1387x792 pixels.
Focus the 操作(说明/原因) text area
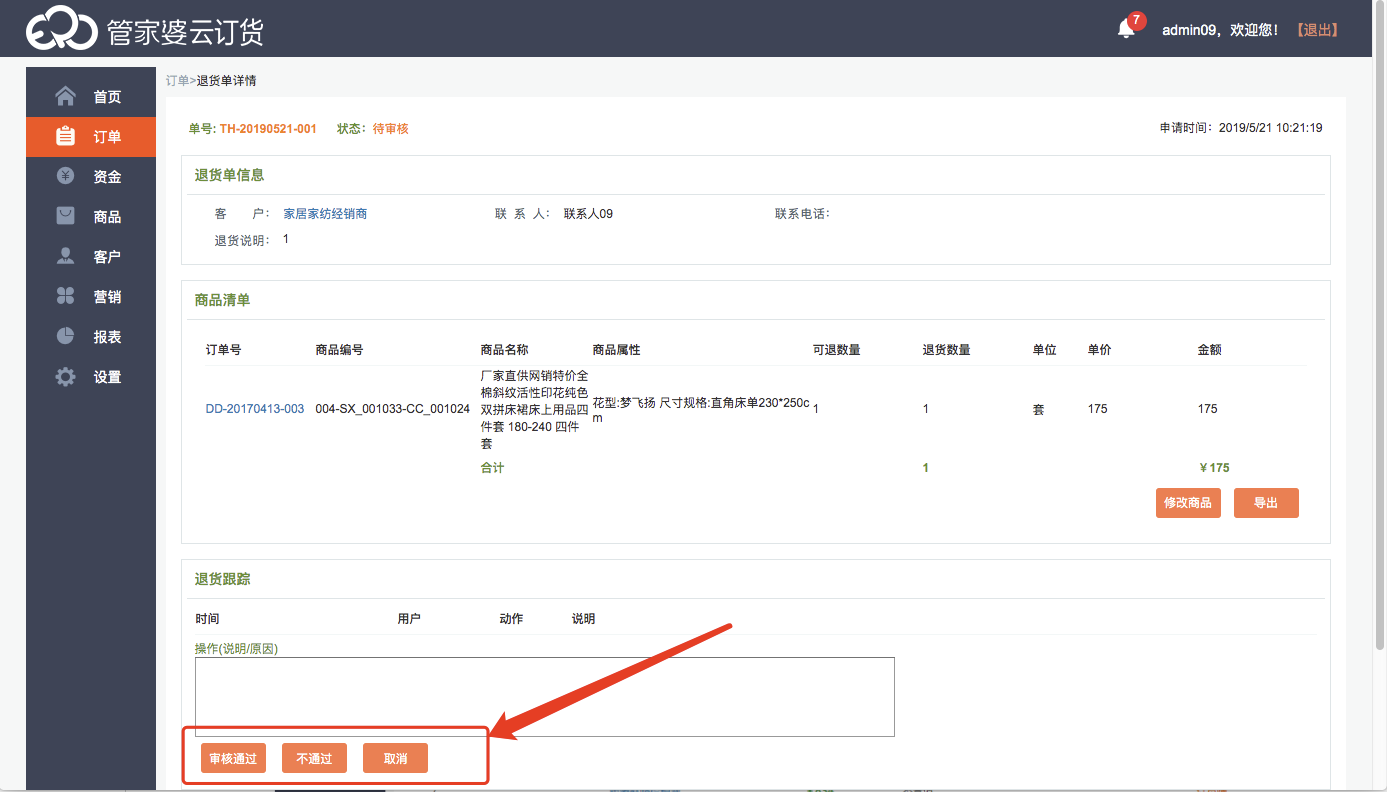[545, 697]
